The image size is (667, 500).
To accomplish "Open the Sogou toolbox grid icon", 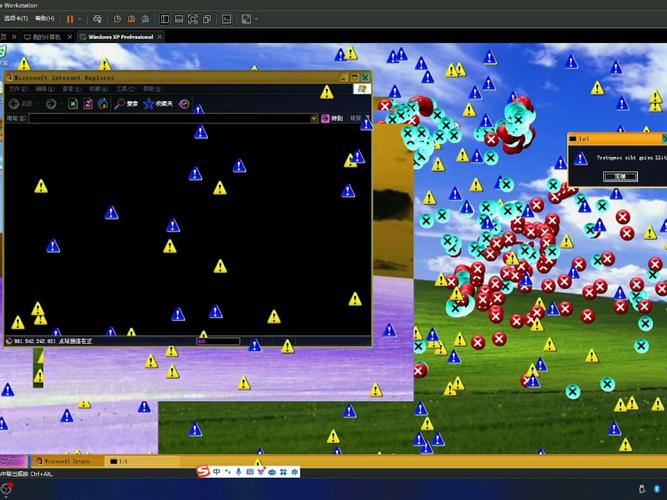I will click(x=283, y=472).
